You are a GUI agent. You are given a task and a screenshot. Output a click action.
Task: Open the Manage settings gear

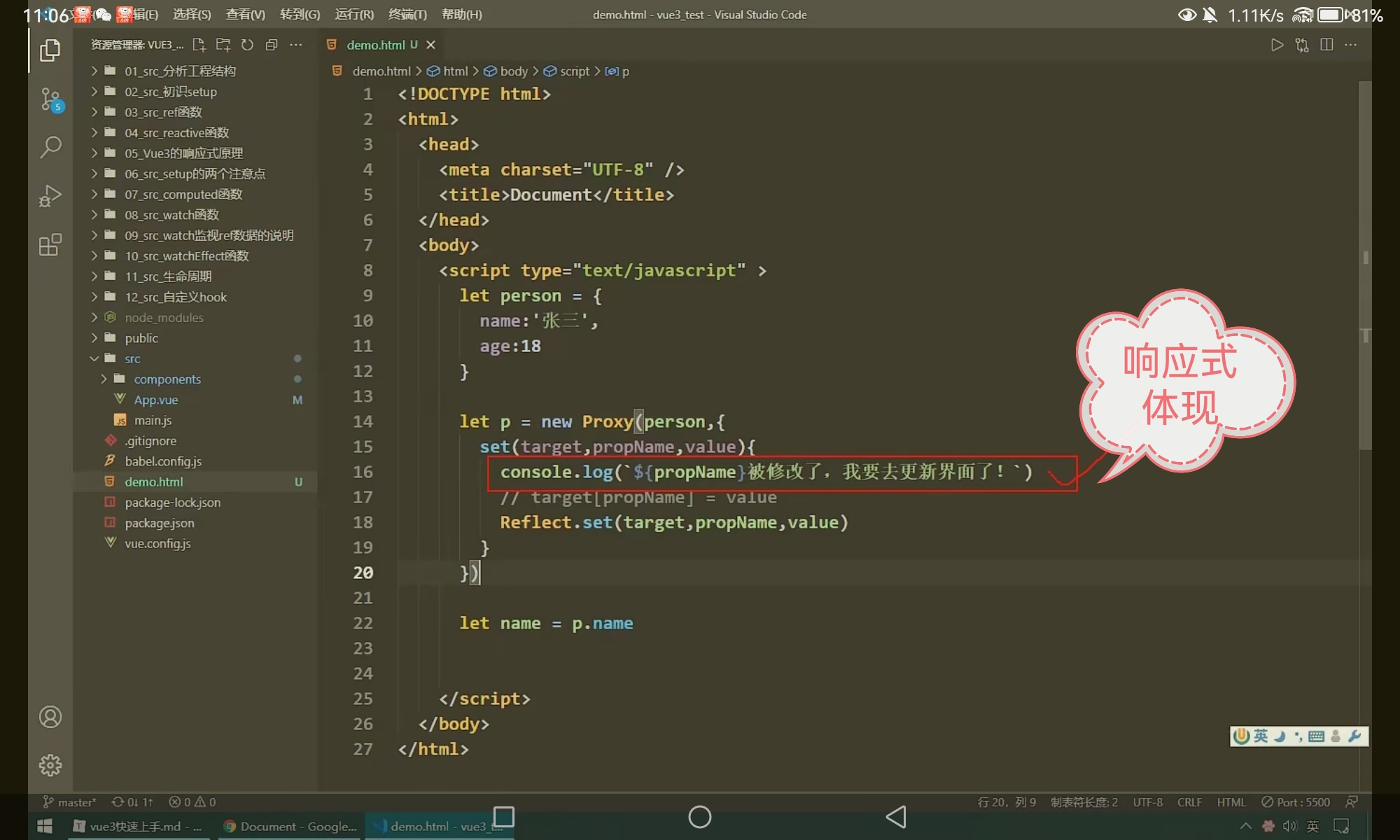click(50, 765)
